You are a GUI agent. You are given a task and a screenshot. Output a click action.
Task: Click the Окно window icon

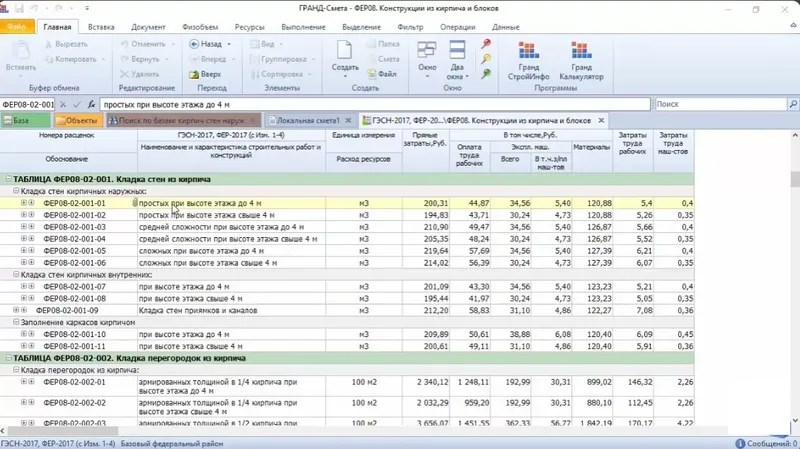coord(427,51)
